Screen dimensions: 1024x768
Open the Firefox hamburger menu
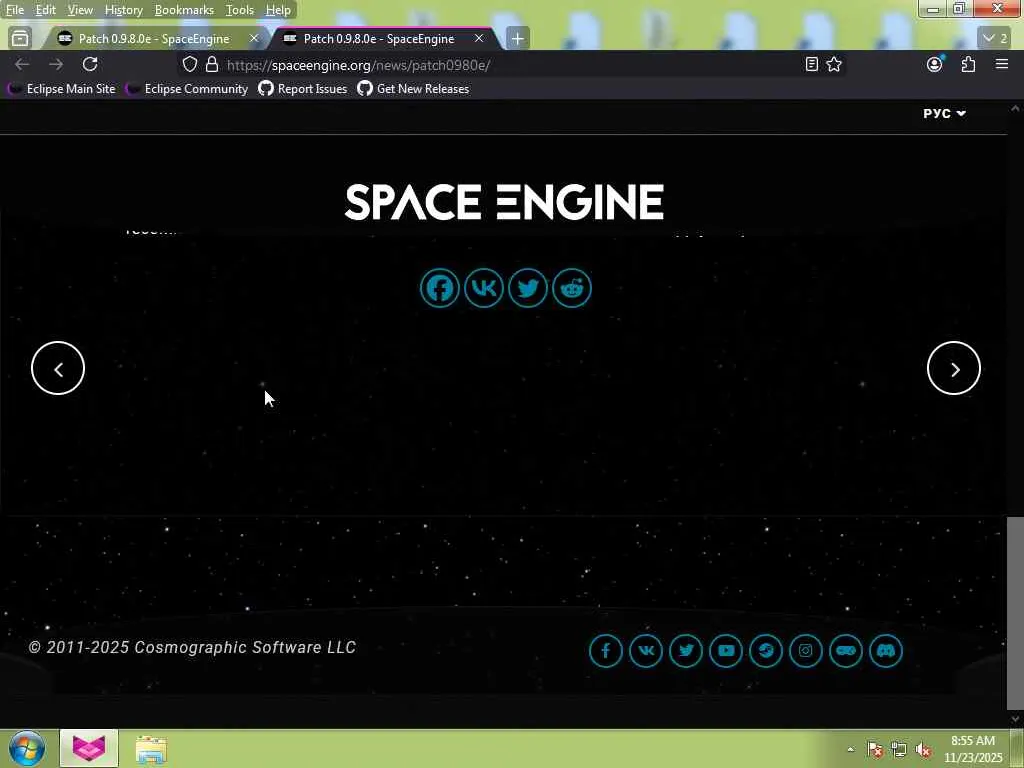1002,64
